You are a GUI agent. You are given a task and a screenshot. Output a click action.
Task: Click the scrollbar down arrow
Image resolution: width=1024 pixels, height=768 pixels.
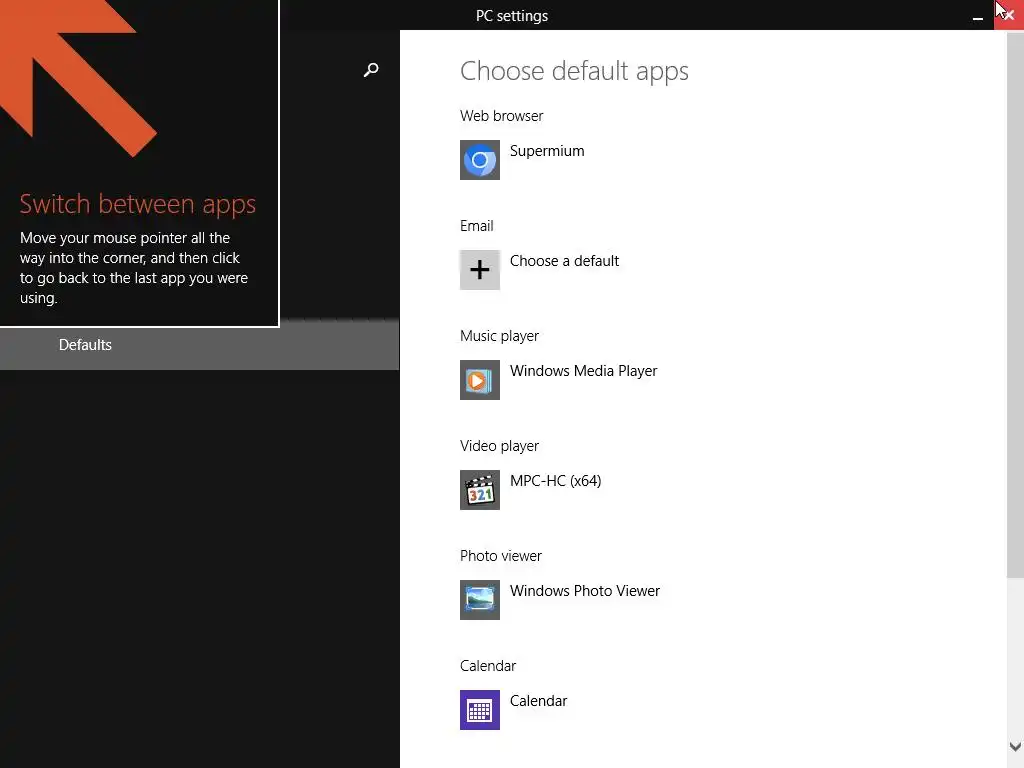[x=1015, y=746]
